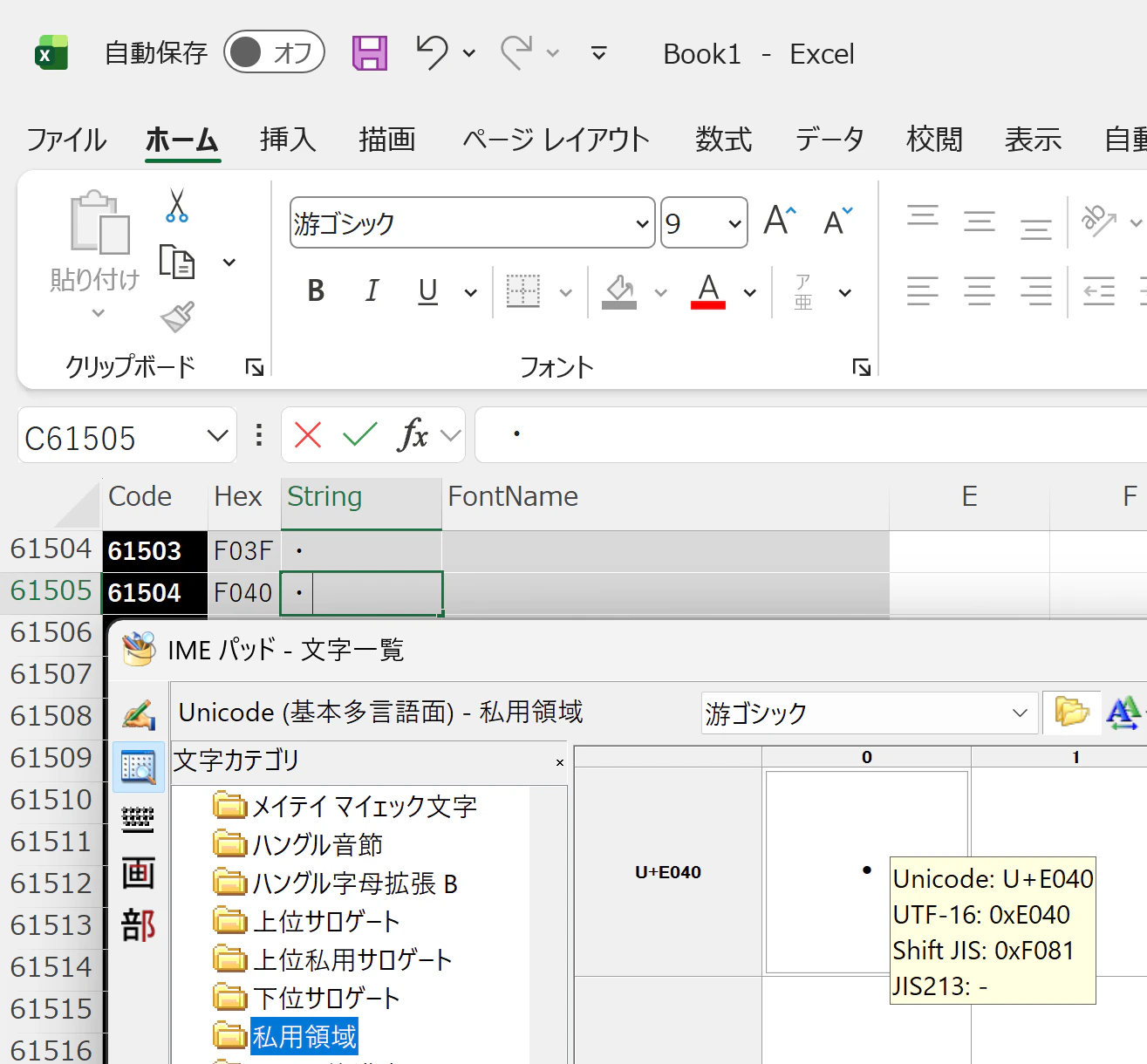
Task: Open the copy options dropdown arrow
Action: (229, 263)
